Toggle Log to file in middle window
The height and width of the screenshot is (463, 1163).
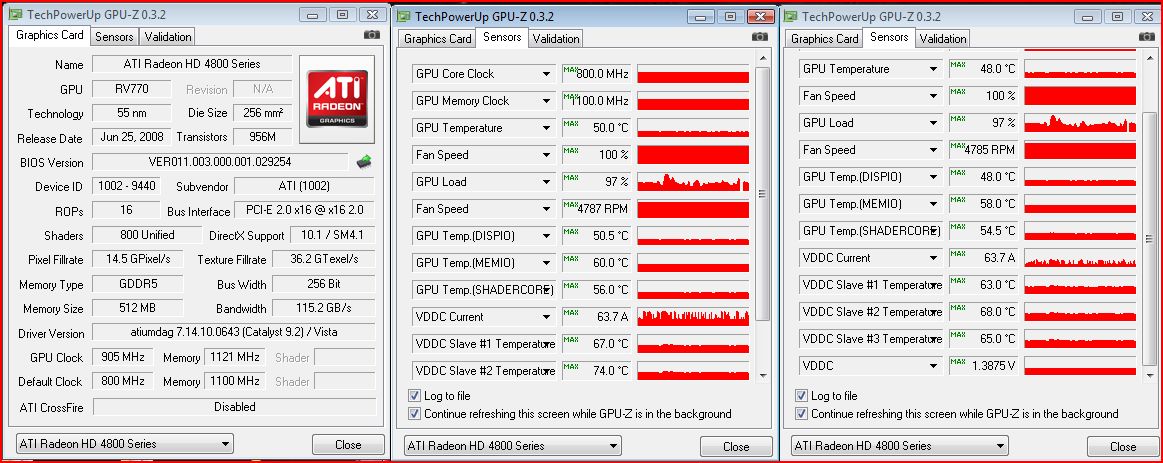(414, 395)
